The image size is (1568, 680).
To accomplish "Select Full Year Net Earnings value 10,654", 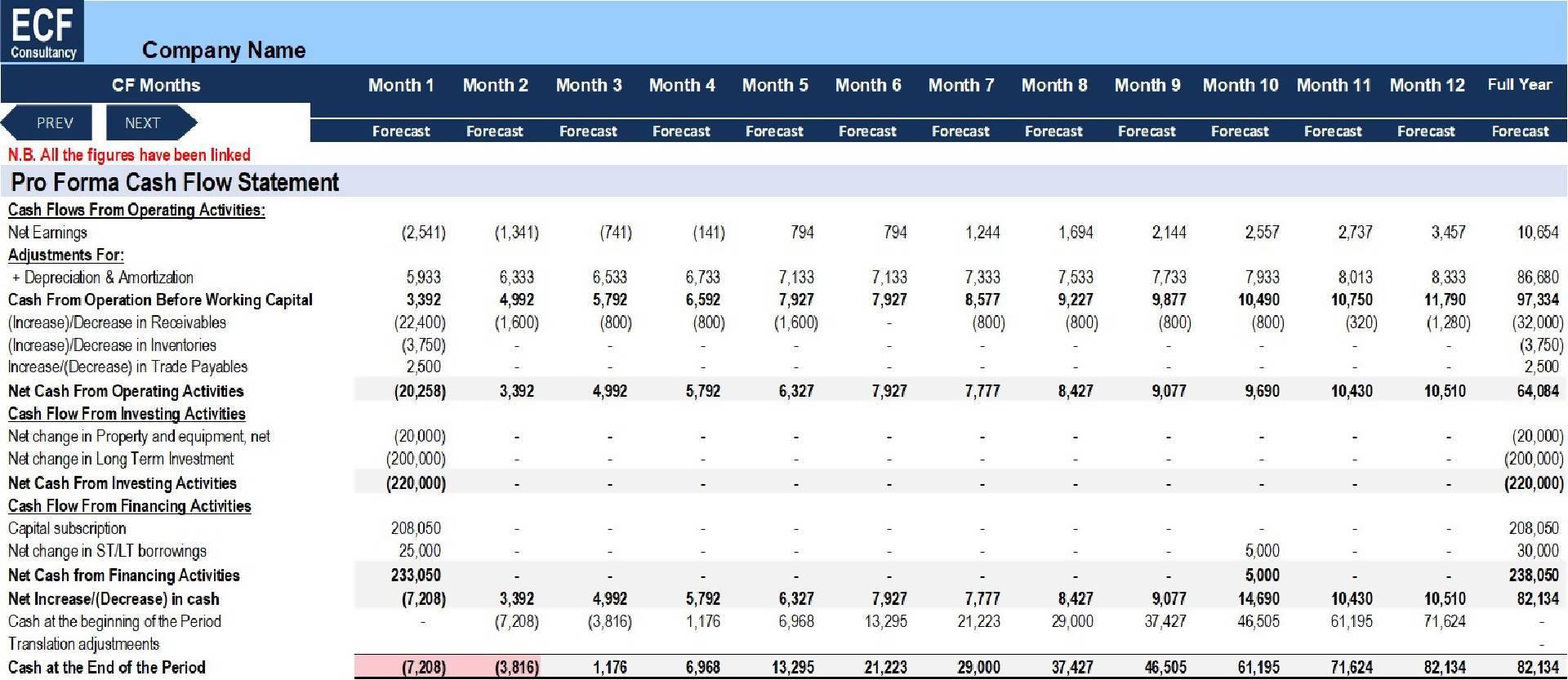I will coord(1538,233).
